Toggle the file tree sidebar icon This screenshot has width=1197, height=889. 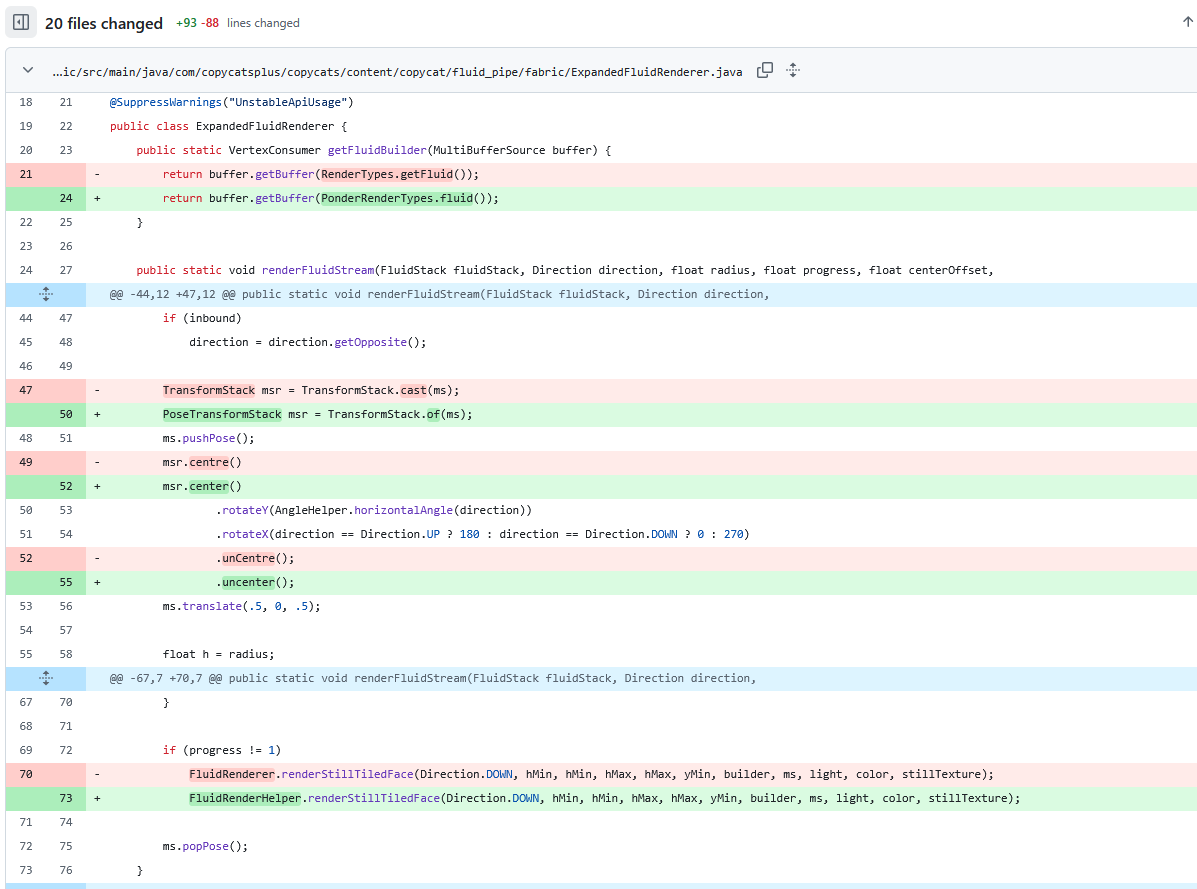21,22
